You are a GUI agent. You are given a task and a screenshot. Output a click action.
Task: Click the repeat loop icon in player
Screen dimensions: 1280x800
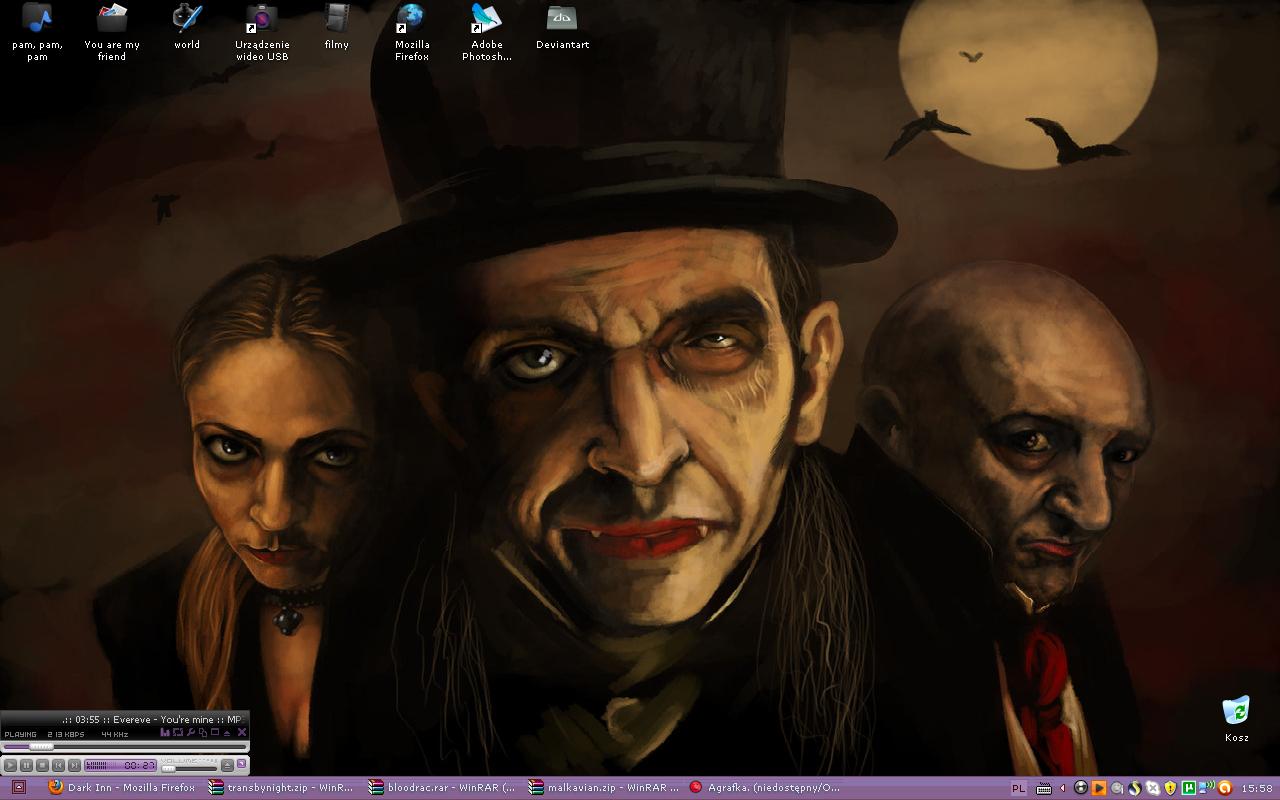177,732
